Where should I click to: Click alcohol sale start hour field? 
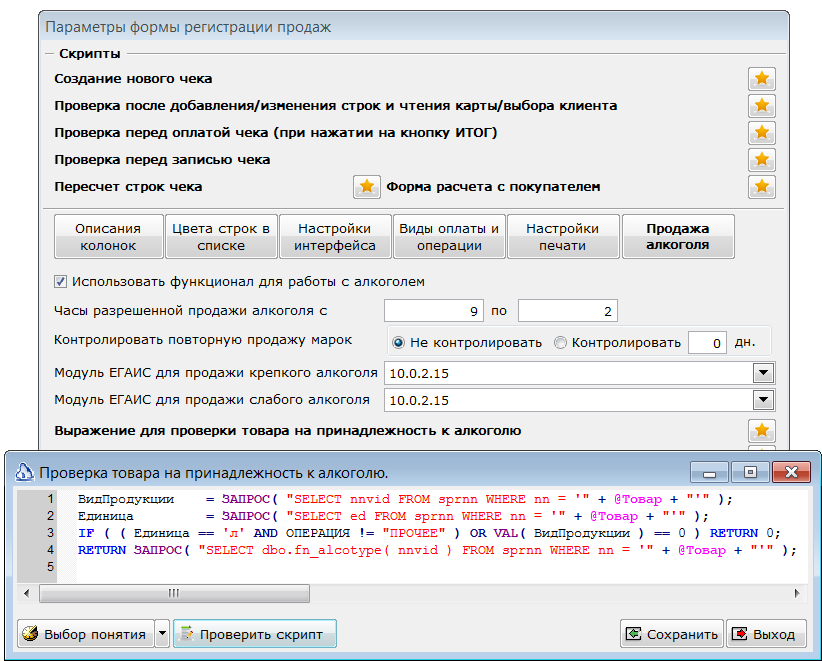pos(434,311)
